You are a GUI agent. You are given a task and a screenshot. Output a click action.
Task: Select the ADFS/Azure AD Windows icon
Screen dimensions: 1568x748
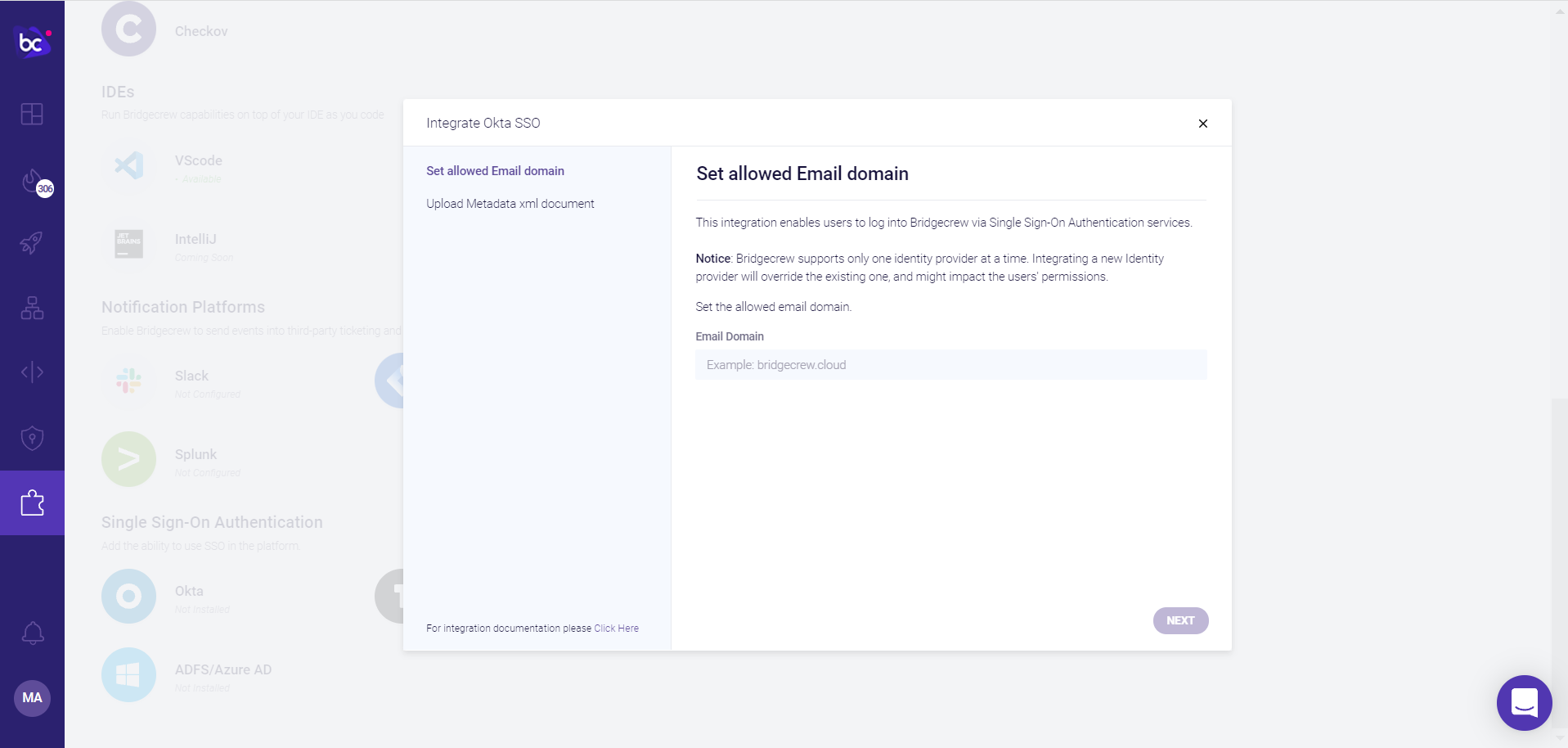(128, 674)
